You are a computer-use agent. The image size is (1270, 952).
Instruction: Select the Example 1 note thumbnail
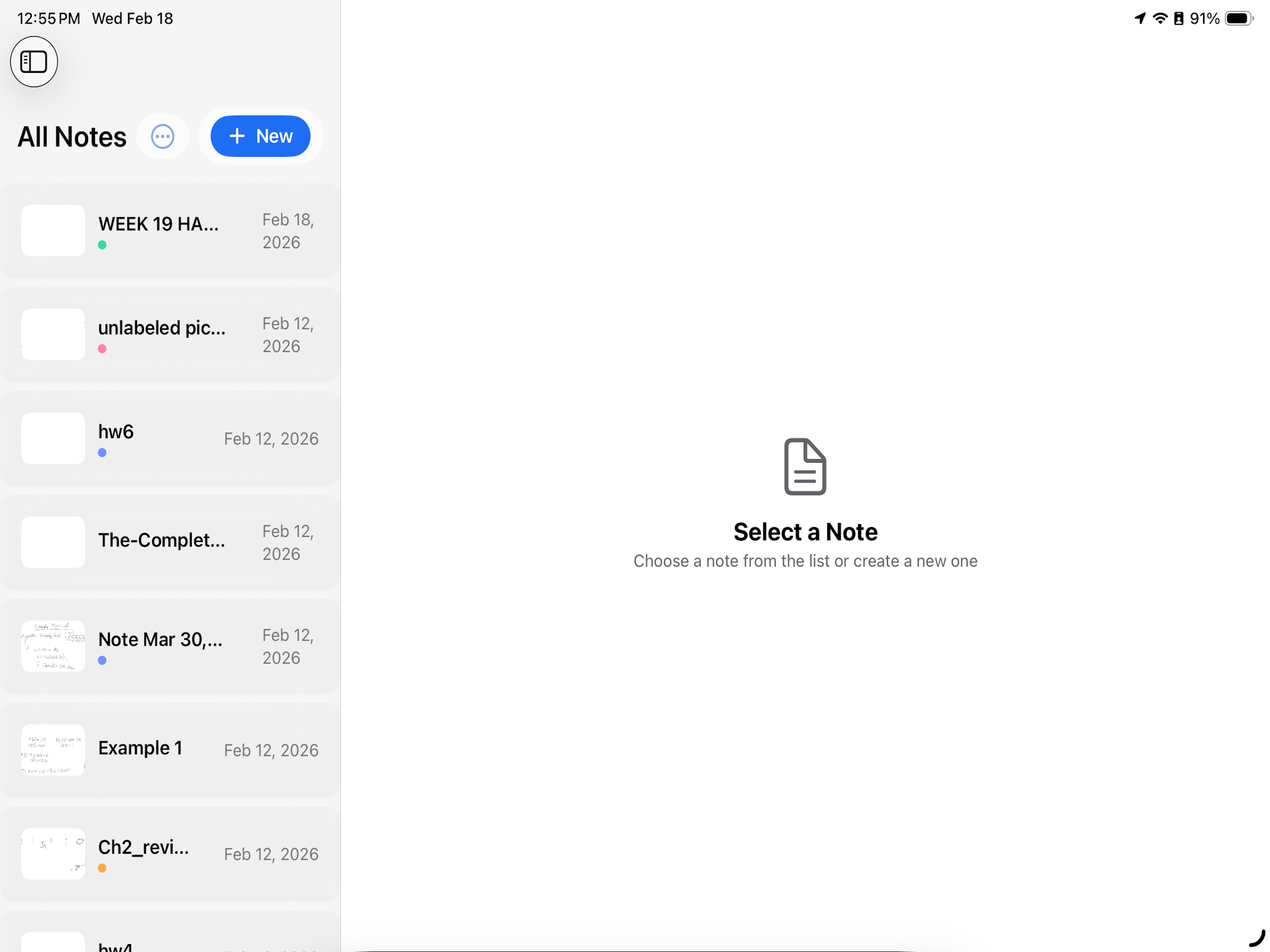click(53, 750)
